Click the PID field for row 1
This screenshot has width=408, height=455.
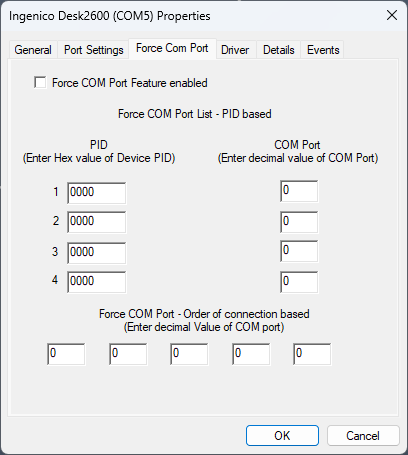point(97,193)
